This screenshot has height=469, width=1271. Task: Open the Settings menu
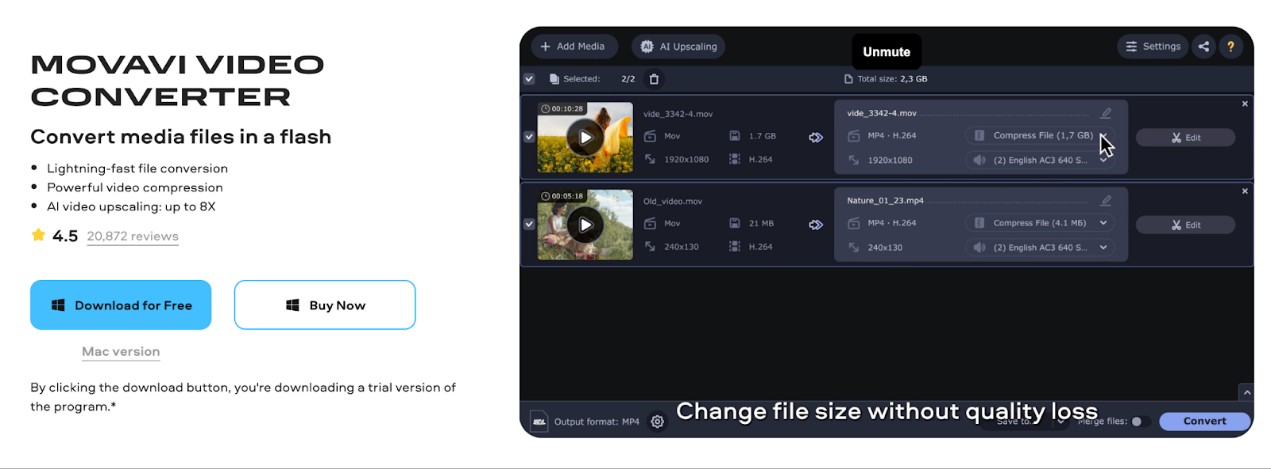coord(1152,46)
